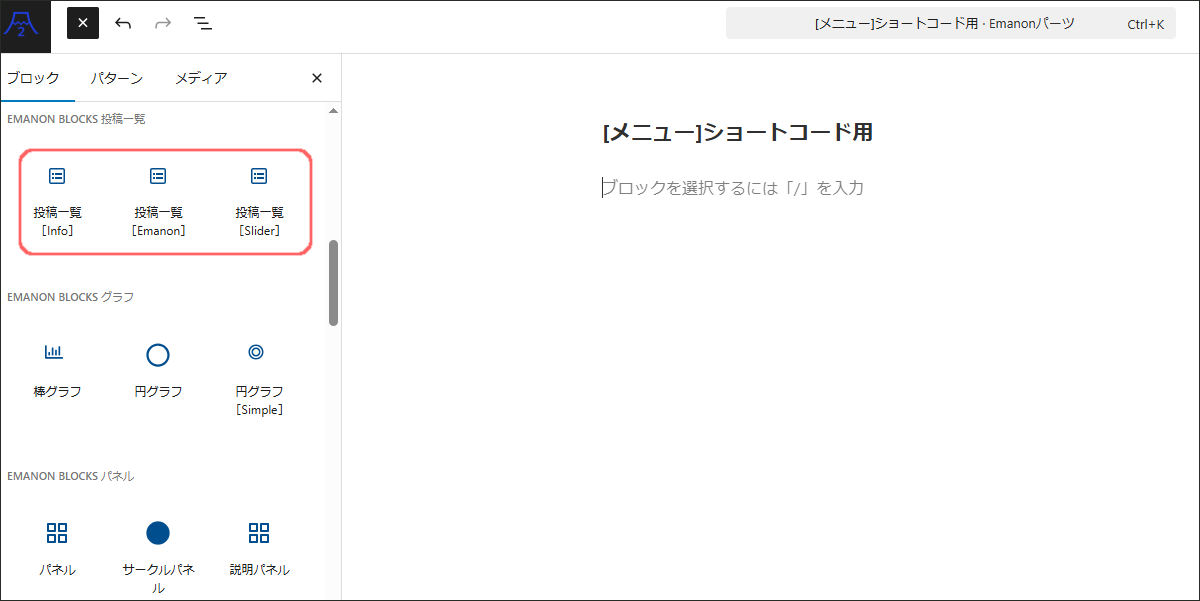
Task: Add the 円グラフ pie chart block
Action: click(x=158, y=370)
